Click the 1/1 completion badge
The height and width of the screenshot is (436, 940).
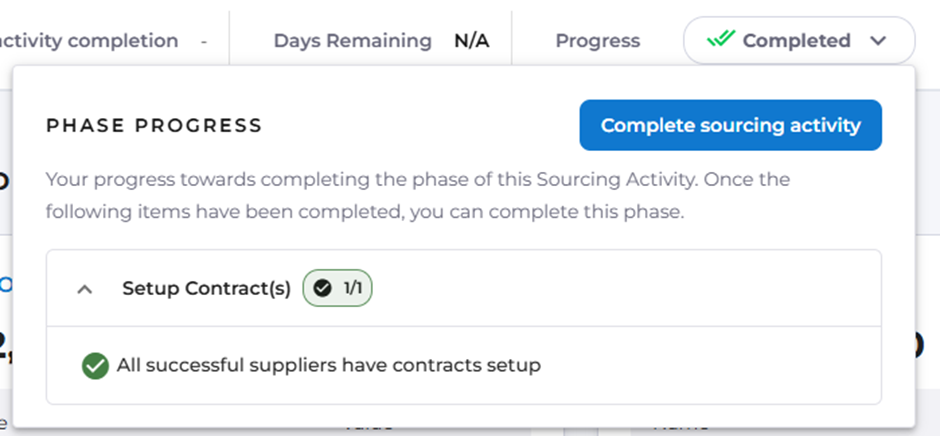click(337, 288)
